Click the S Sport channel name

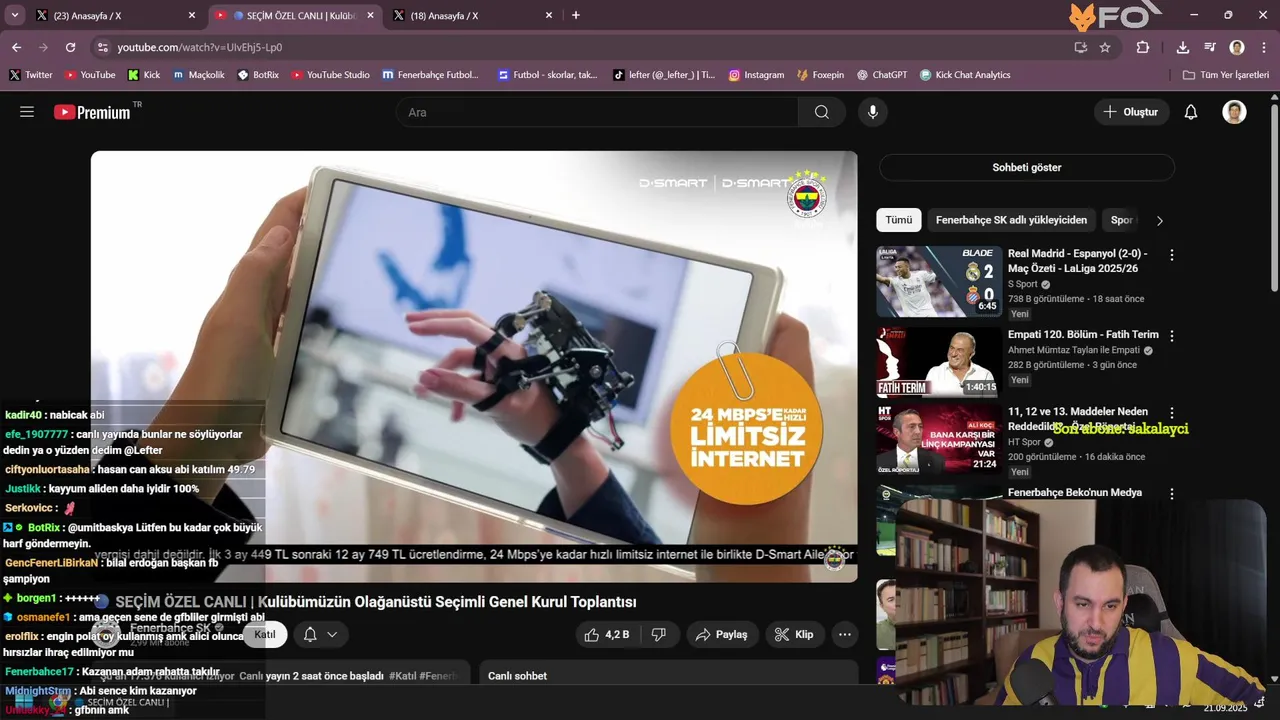tap(1023, 284)
